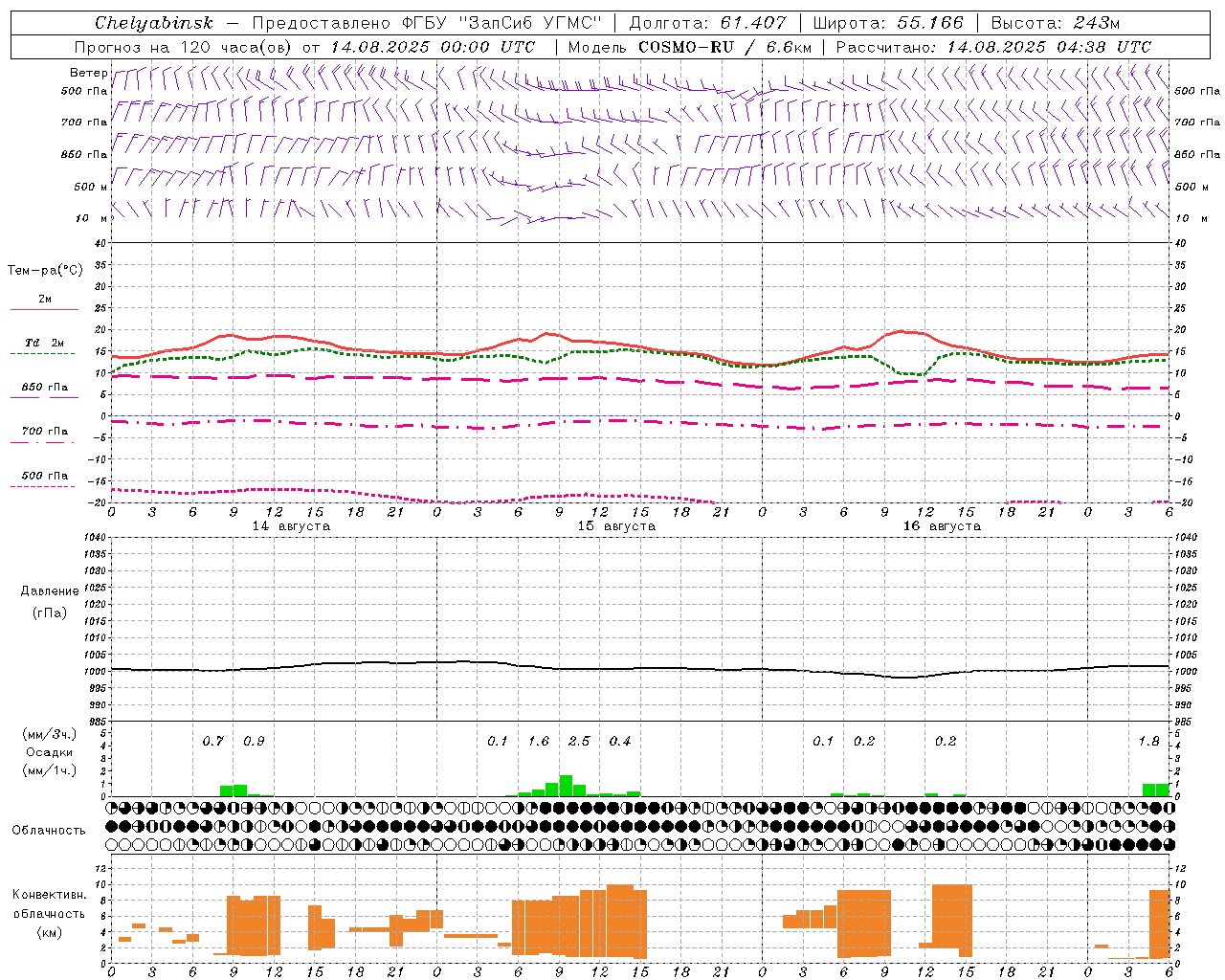Click the 'Конвективн.' convective cloud label
Image resolution: width=1225 pixels, height=980 pixels.
tap(49, 895)
